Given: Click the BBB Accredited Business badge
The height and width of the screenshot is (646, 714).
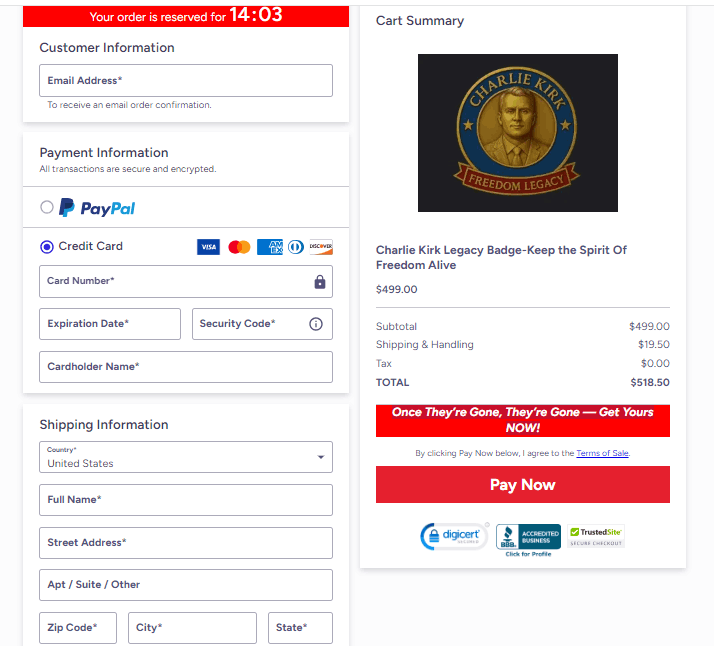Looking at the screenshot, I should (x=528, y=540).
